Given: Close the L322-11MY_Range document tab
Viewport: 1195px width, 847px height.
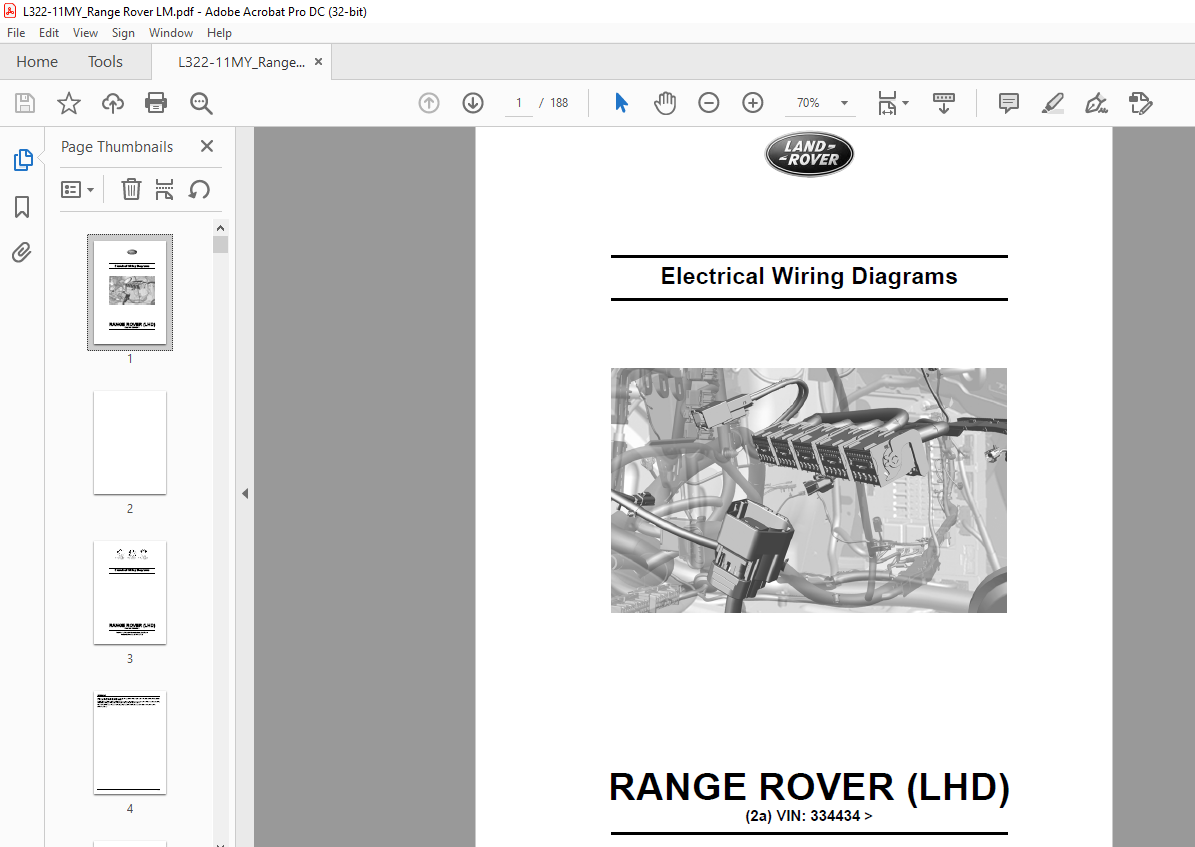Looking at the screenshot, I should [319, 62].
